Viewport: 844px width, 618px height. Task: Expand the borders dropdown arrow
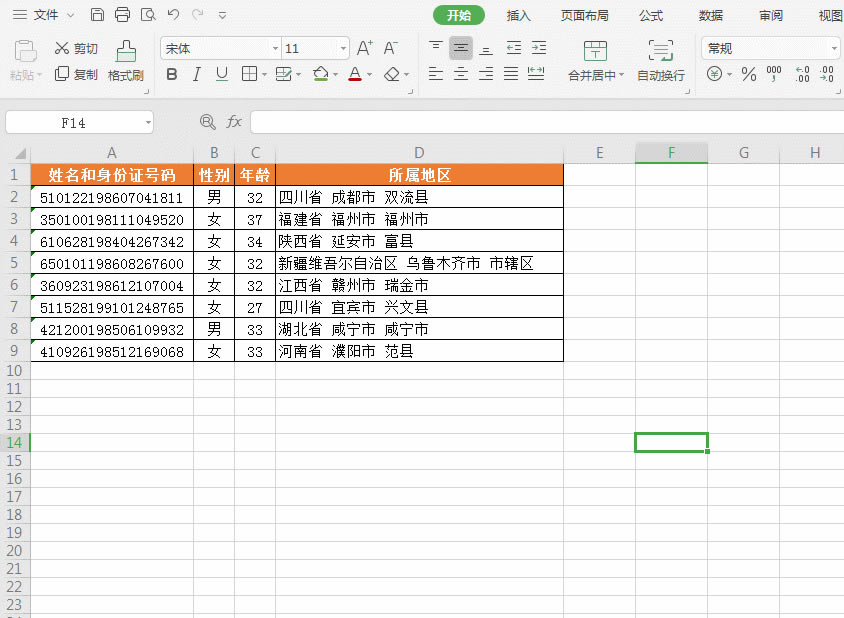tap(264, 74)
